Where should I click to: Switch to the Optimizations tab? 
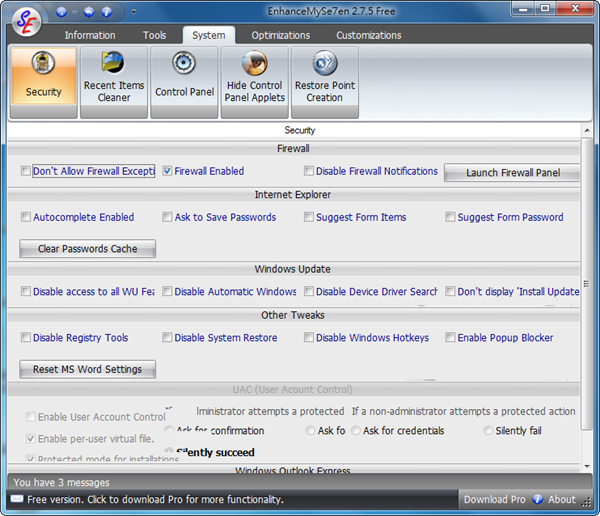(x=280, y=35)
